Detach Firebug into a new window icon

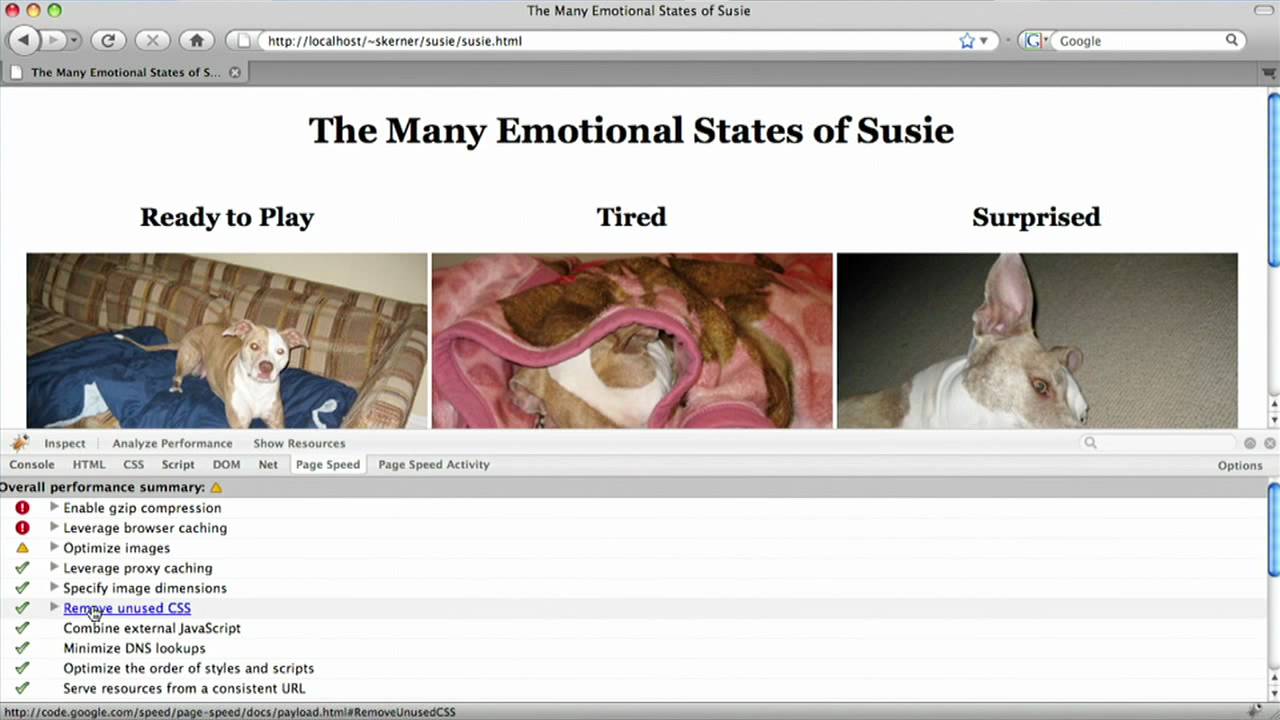[1250, 443]
